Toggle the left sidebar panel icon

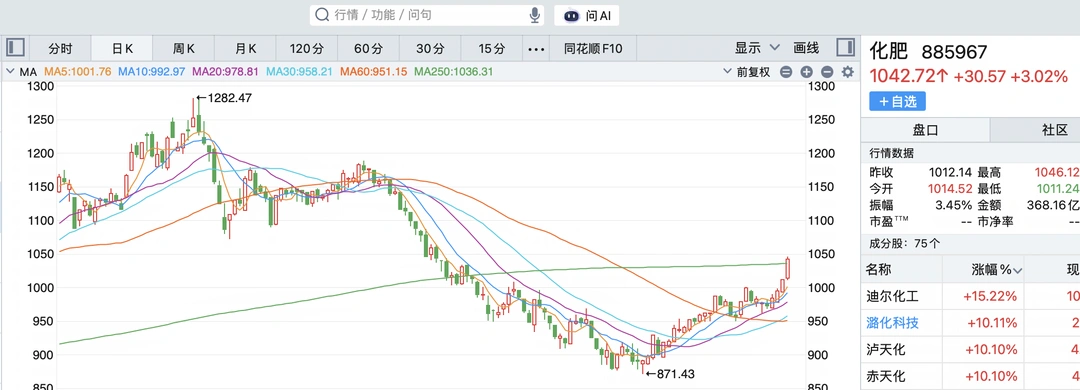click(x=15, y=48)
